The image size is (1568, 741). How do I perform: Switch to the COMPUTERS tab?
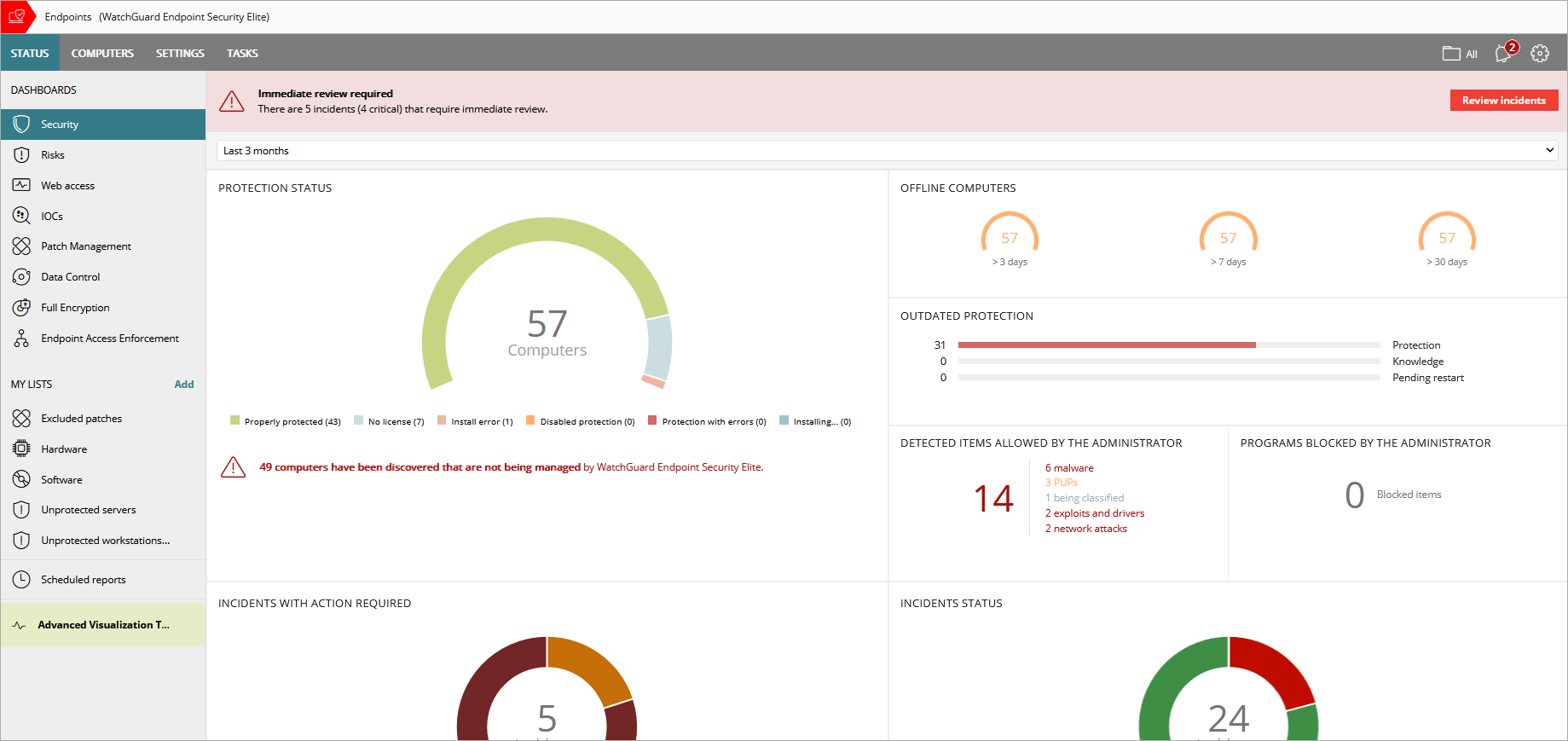pyautogui.click(x=102, y=53)
